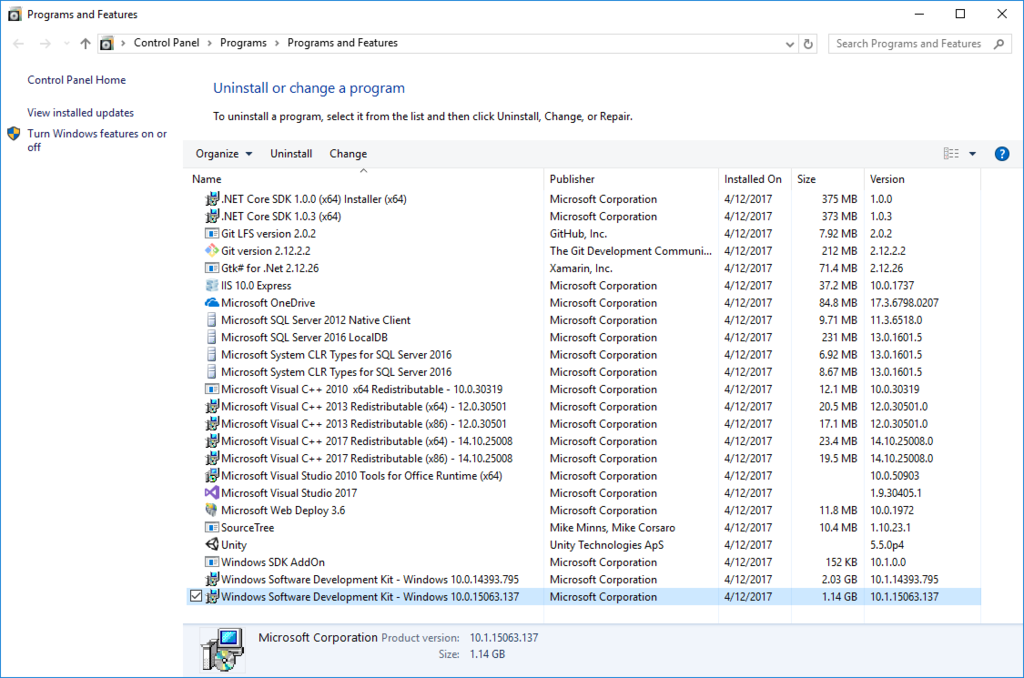Click the Windows SDK 10.0.14393.795 row icon
This screenshot has height=678, width=1024.
pyautogui.click(x=212, y=579)
